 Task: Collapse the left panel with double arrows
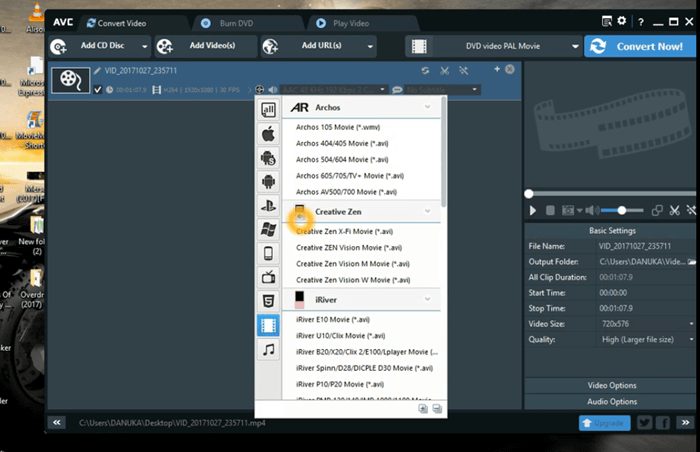point(57,423)
